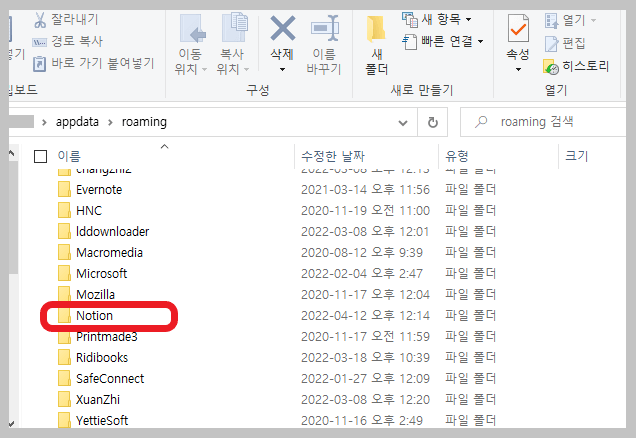
Task: Open the 빠른 연결 dropdown arrow
Action: pos(481,41)
